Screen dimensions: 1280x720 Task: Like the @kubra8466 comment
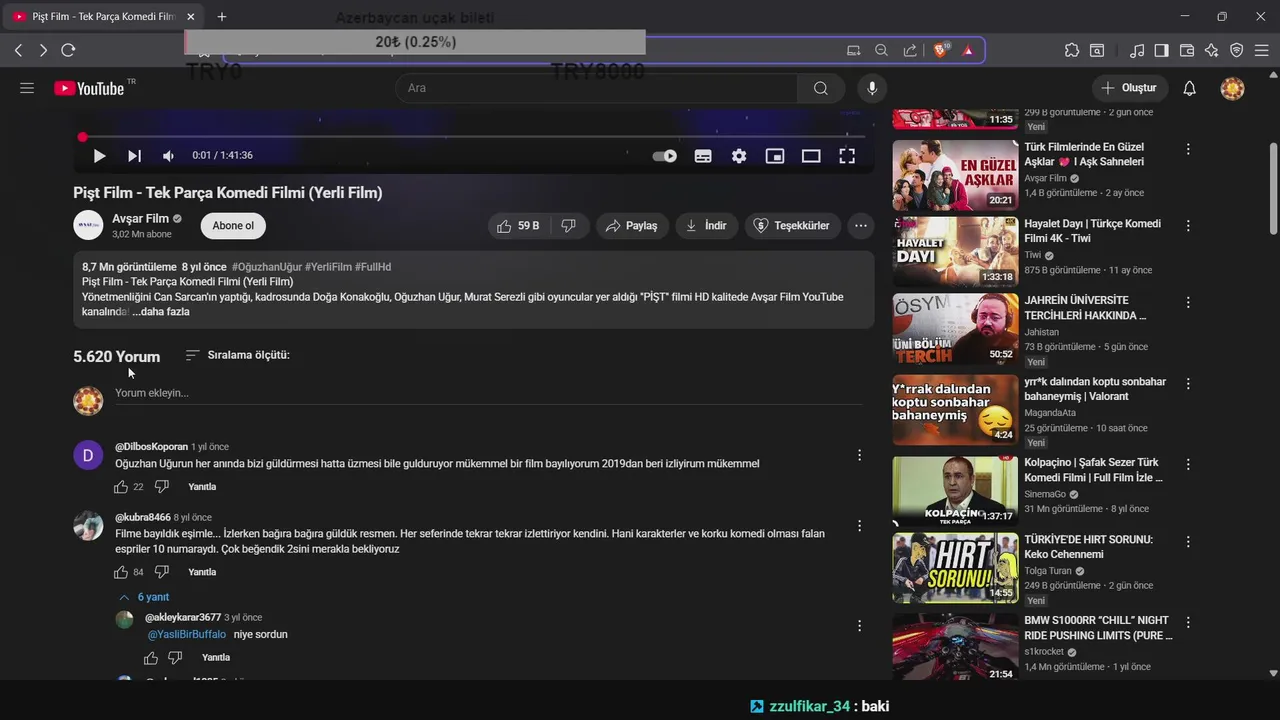pyautogui.click(x=121, y=572)
